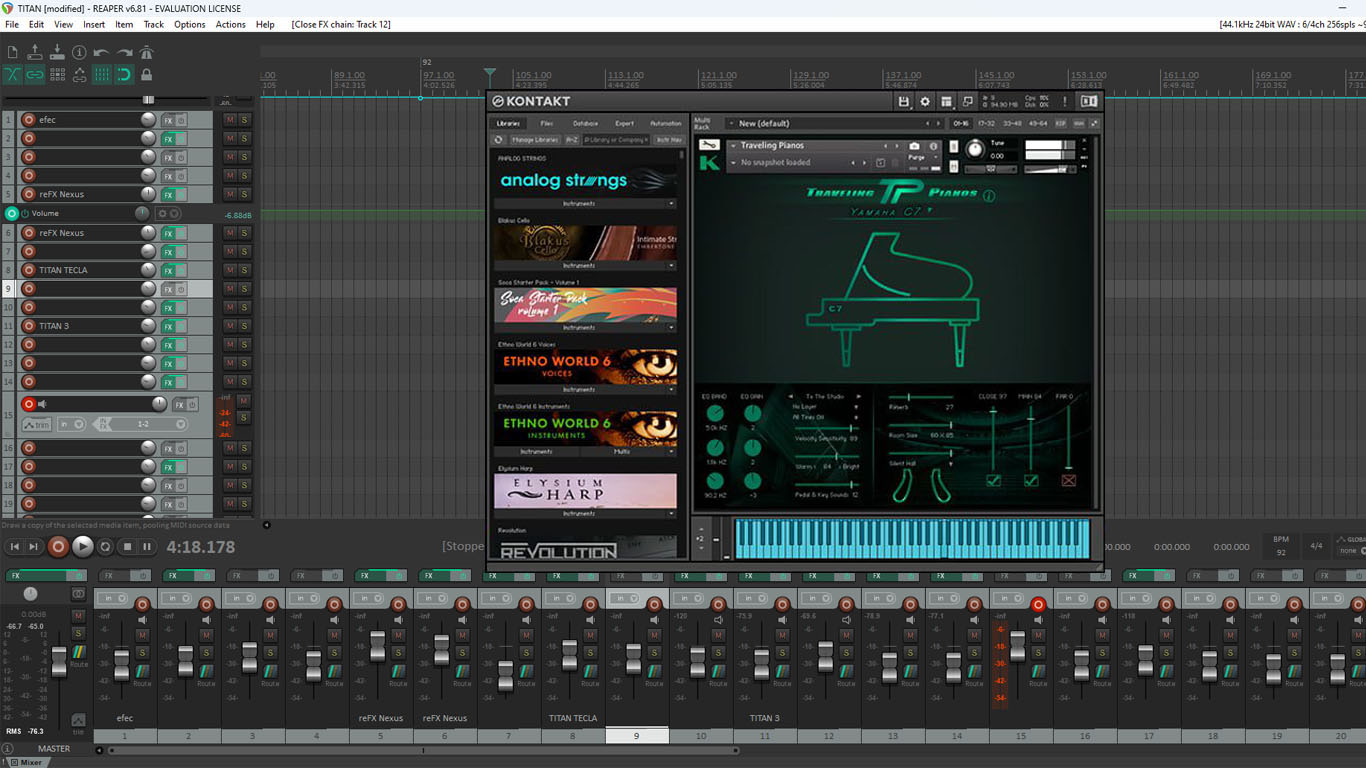Create a new project with toolbar icon
Image resolution: width=1366 pixels, height=768 pixels.
[x=13, y=52]
